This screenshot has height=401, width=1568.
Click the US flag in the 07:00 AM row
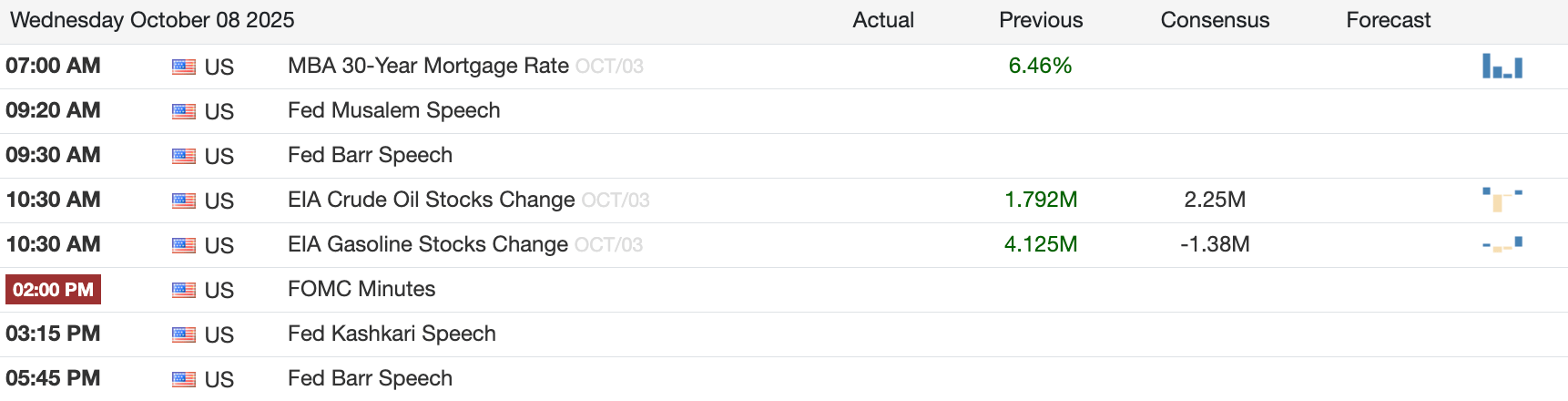point(184,67)
